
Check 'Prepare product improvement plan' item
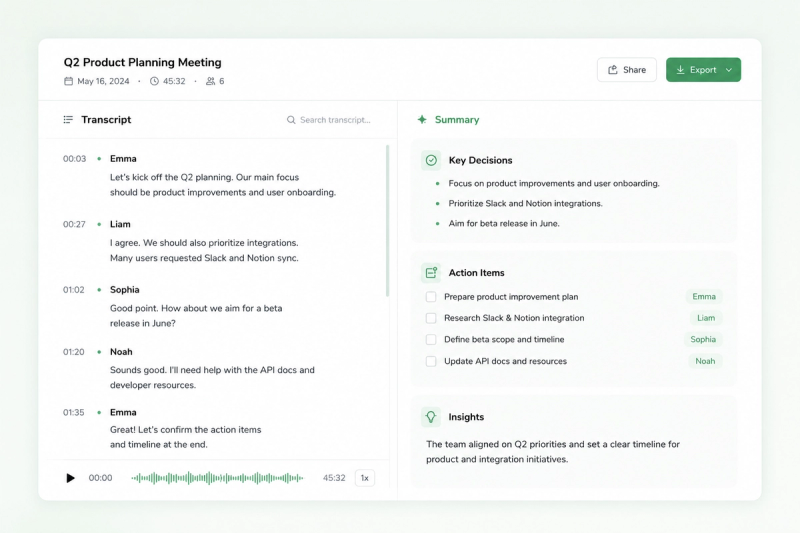[x=431, y=297]
